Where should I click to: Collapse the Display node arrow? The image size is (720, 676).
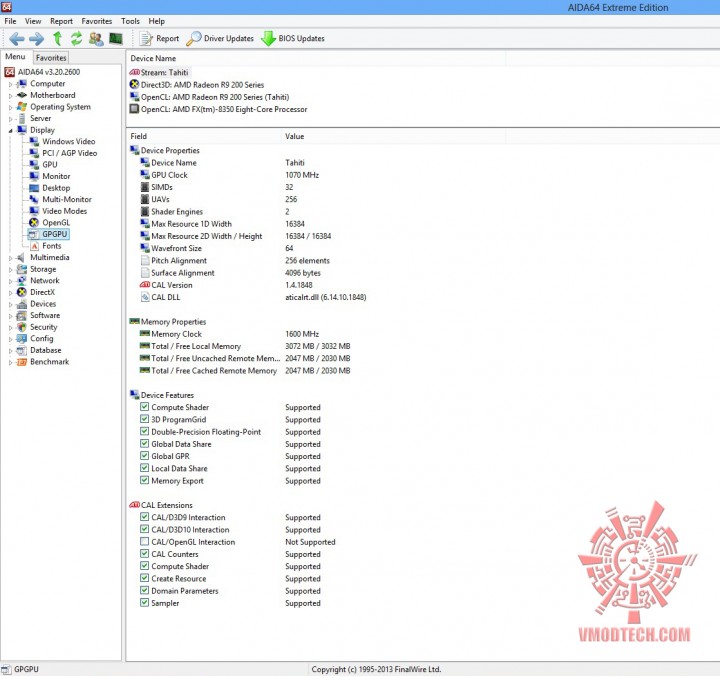pos(10,130)
